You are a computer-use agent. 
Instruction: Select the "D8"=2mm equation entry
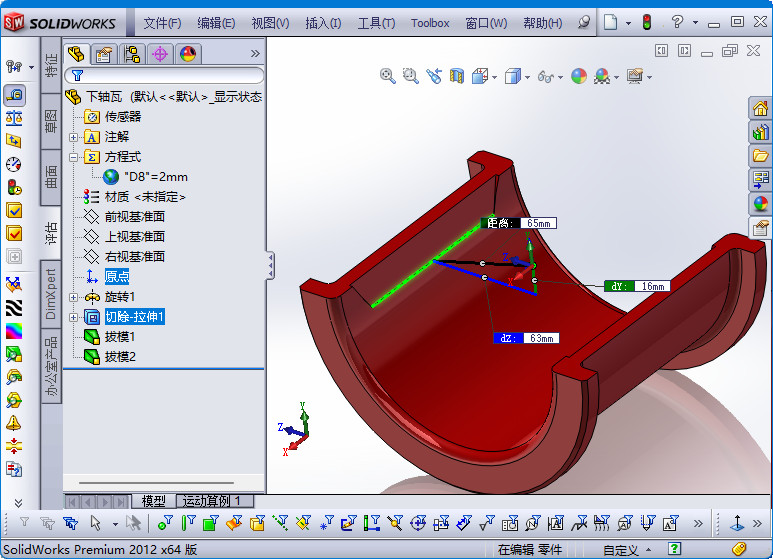point(156,176)
